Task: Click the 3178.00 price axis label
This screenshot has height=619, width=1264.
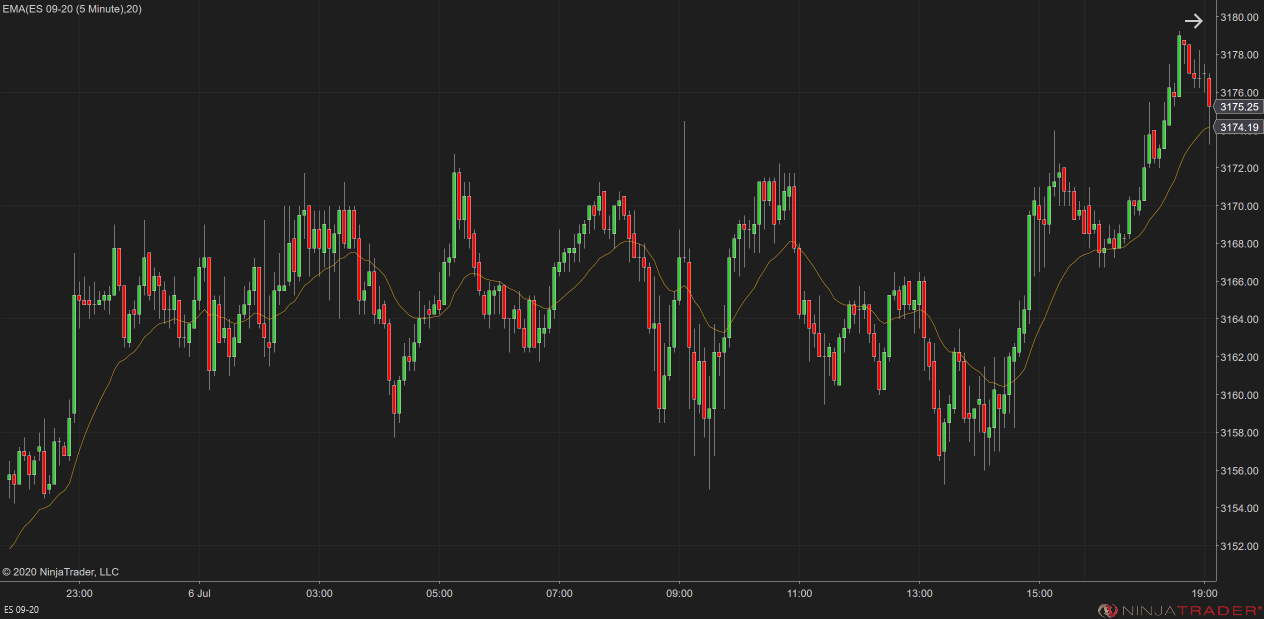Action: click(x=1239, y=55)
